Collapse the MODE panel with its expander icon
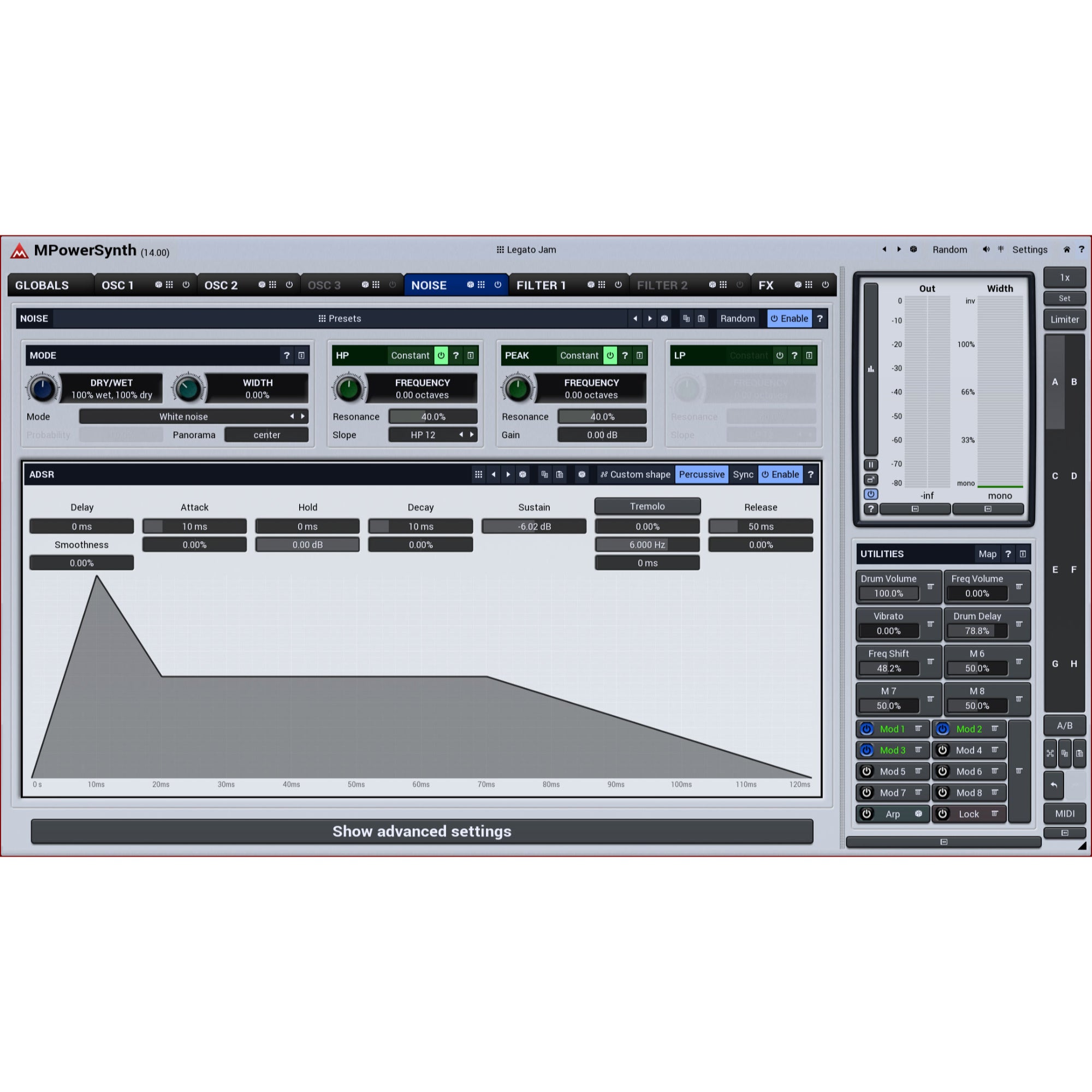 [301, 355]
